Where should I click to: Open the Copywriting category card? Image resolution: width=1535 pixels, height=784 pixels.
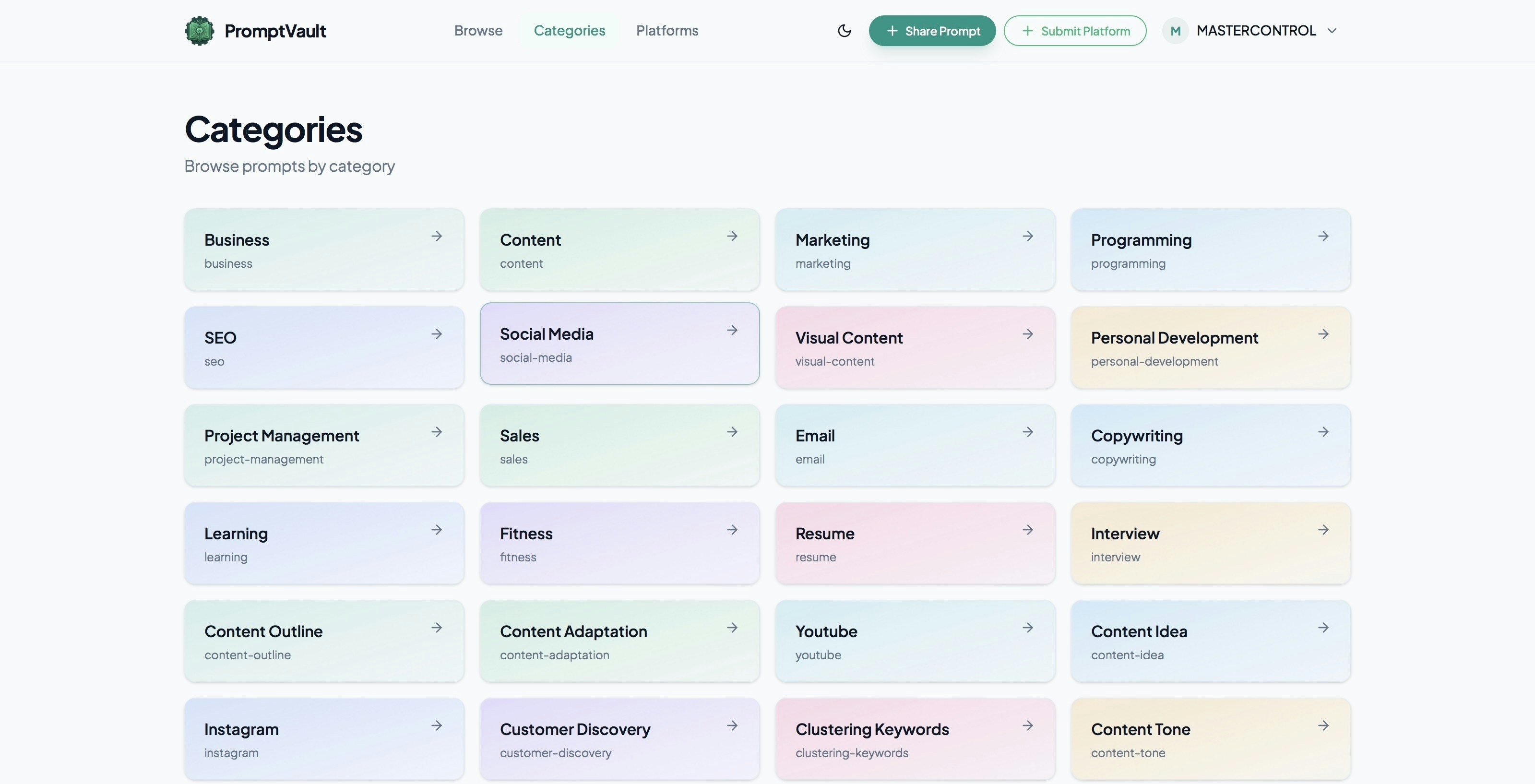coord(1210,445)
